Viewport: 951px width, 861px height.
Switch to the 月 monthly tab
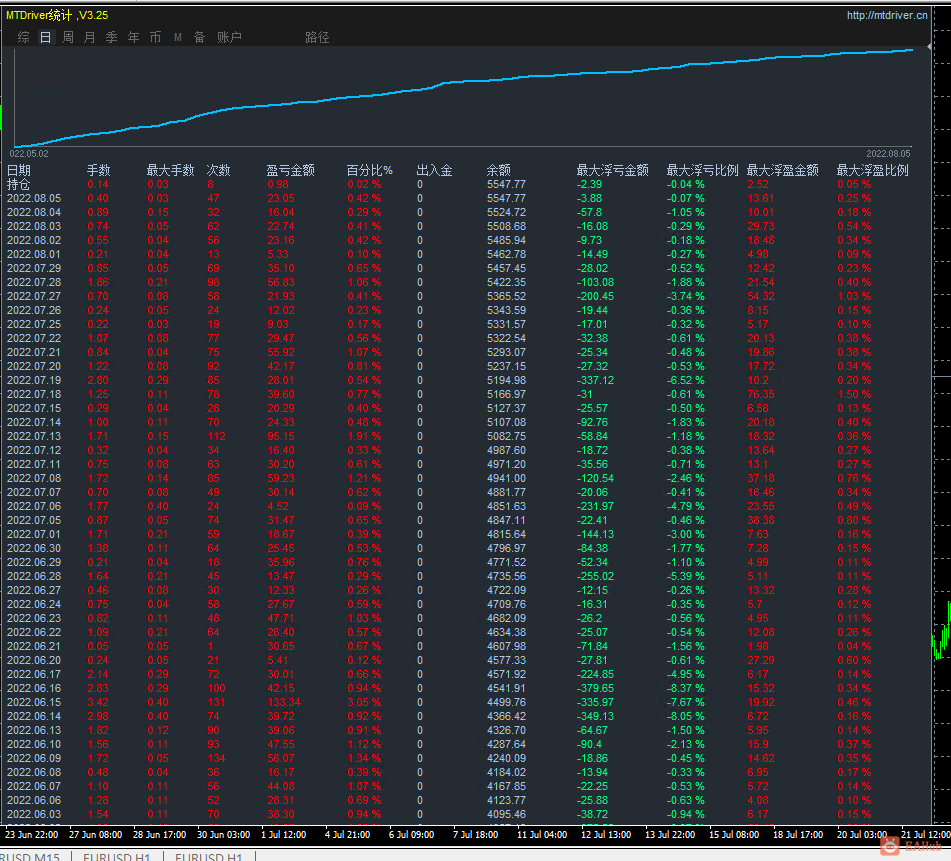tap(90, 37)
